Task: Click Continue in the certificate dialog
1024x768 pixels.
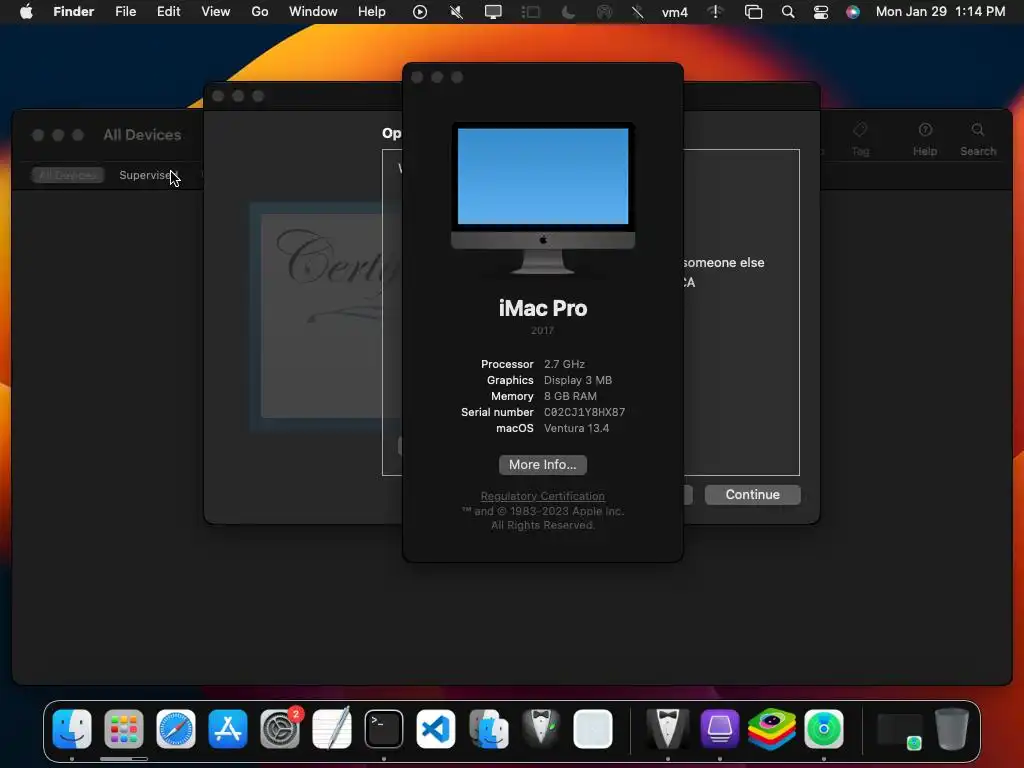Action: (x=752, y=494)
